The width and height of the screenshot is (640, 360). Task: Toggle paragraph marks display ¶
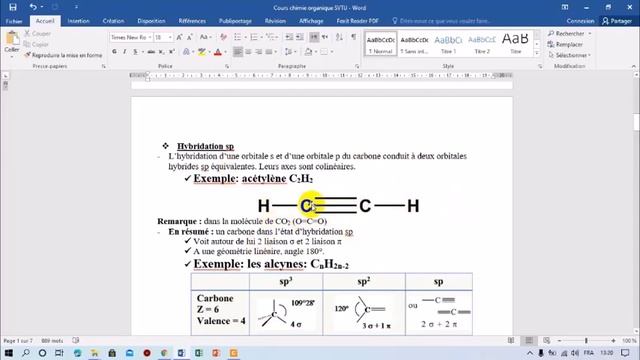point(353,37)
